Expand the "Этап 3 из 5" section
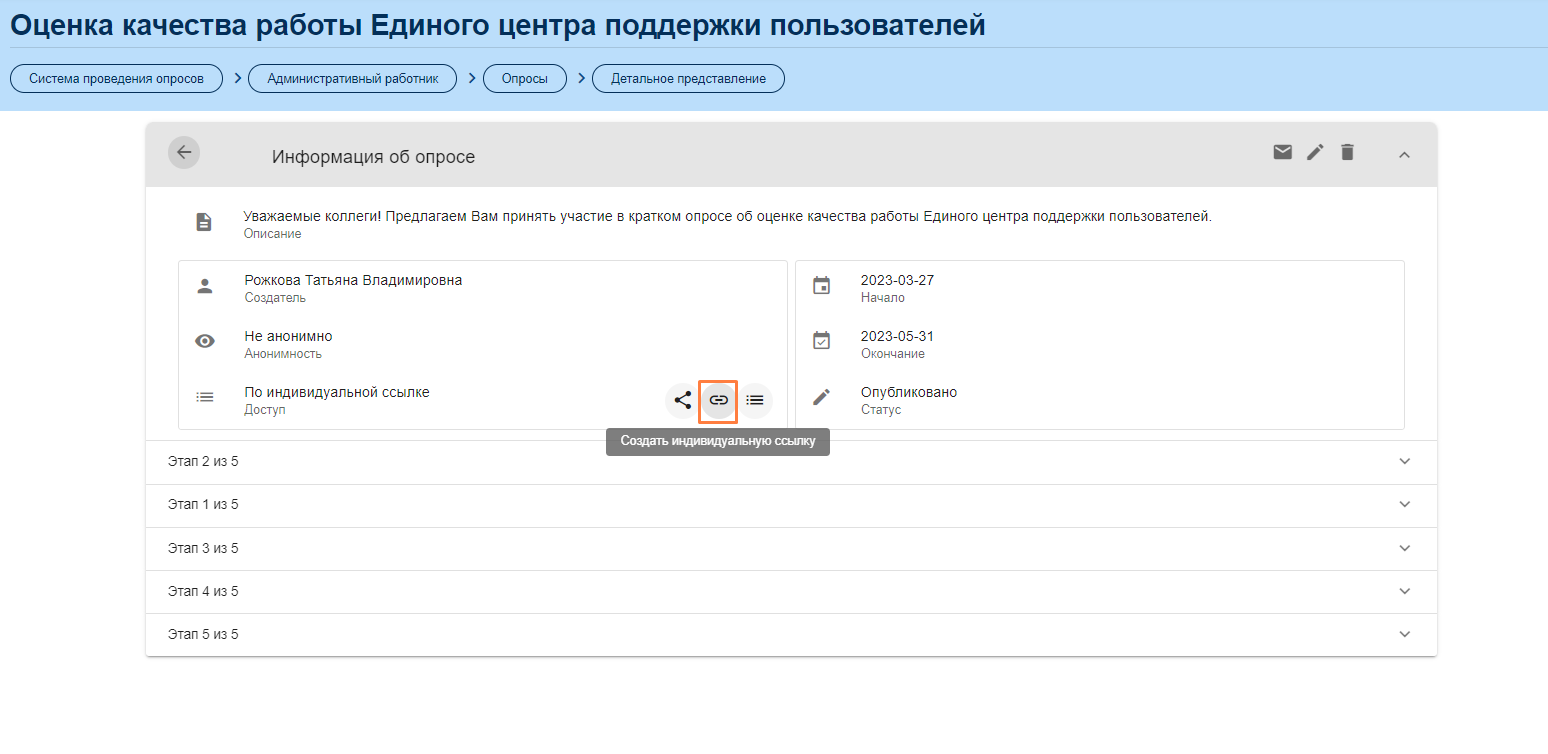 (x=1404, y=548)
